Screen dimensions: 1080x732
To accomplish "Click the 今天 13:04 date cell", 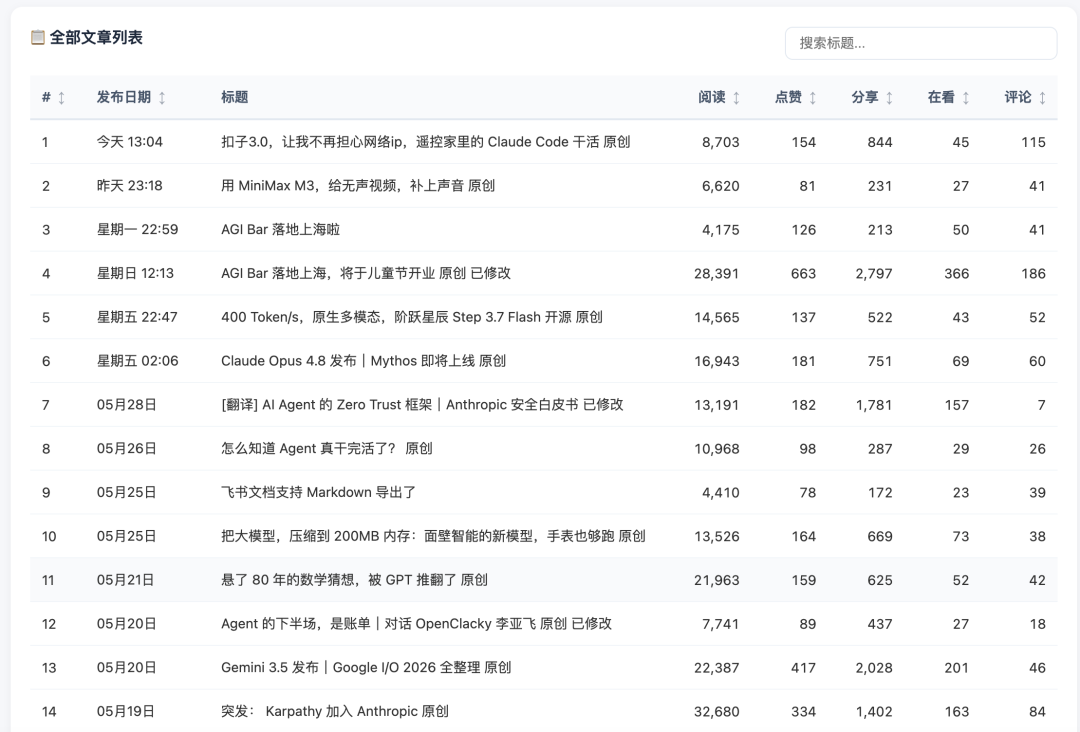I will pos(129,142).
